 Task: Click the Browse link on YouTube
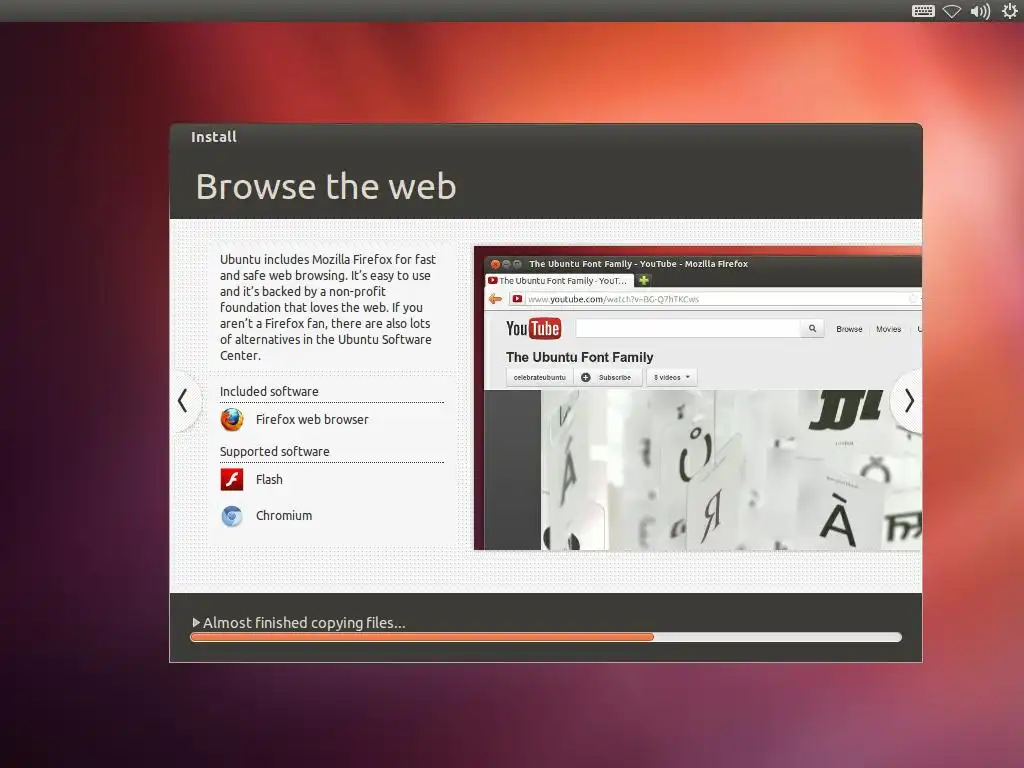coord(849,329)
